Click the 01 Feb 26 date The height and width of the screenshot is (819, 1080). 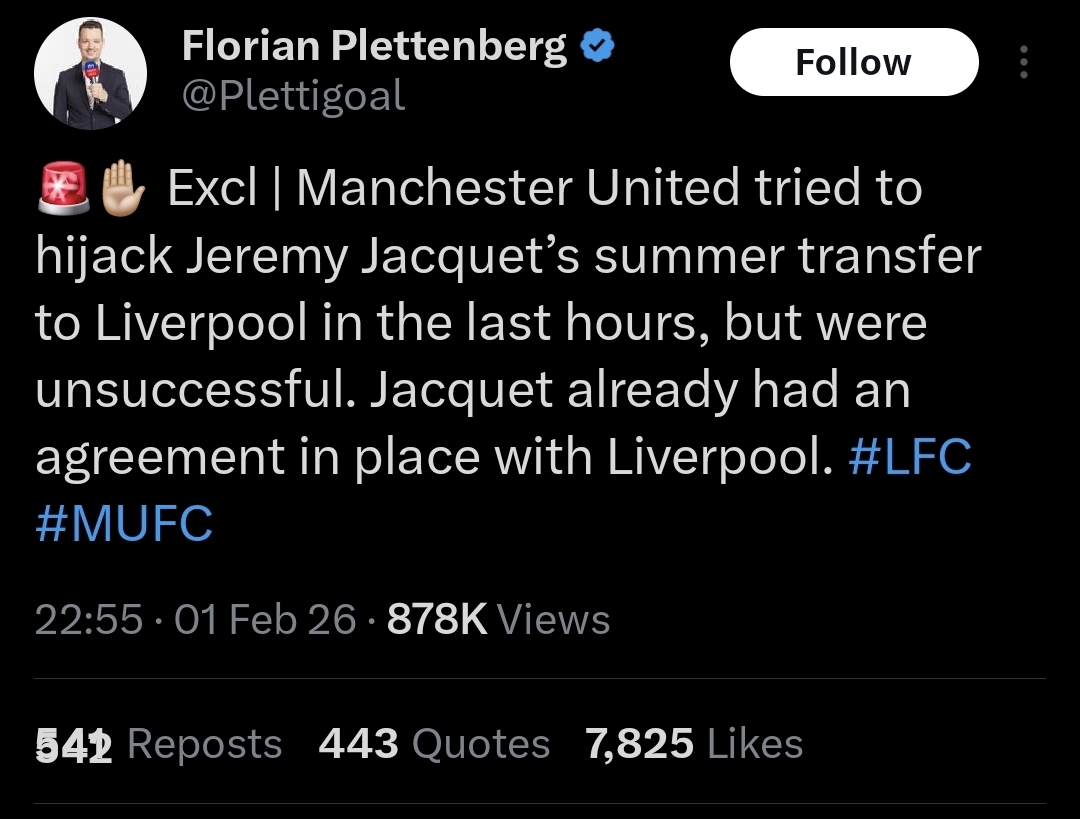point(265,620)
